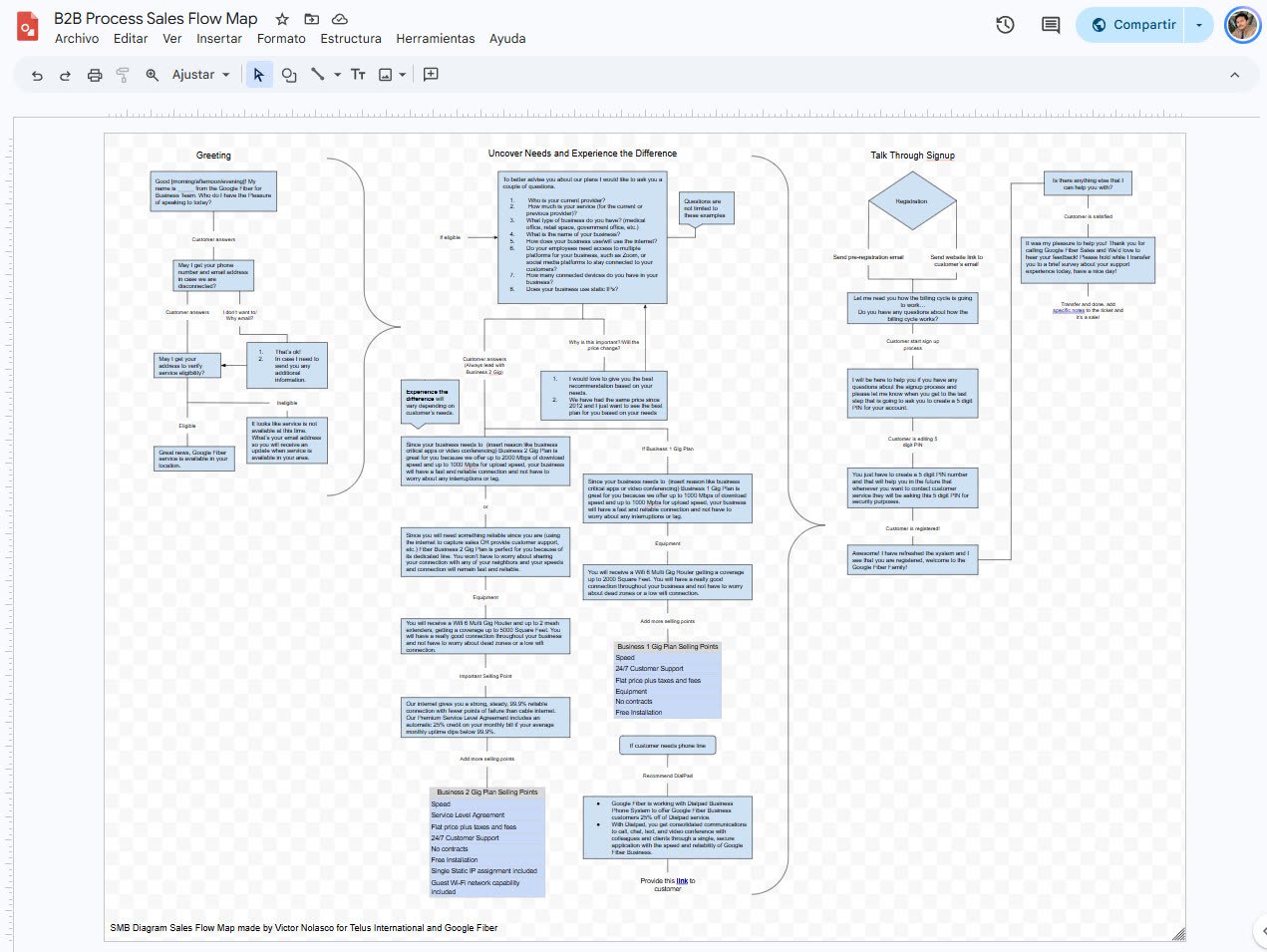1267x952 pixels.
Task: Select the Talk Through Signup heading
Action: (x=912, y=156)
